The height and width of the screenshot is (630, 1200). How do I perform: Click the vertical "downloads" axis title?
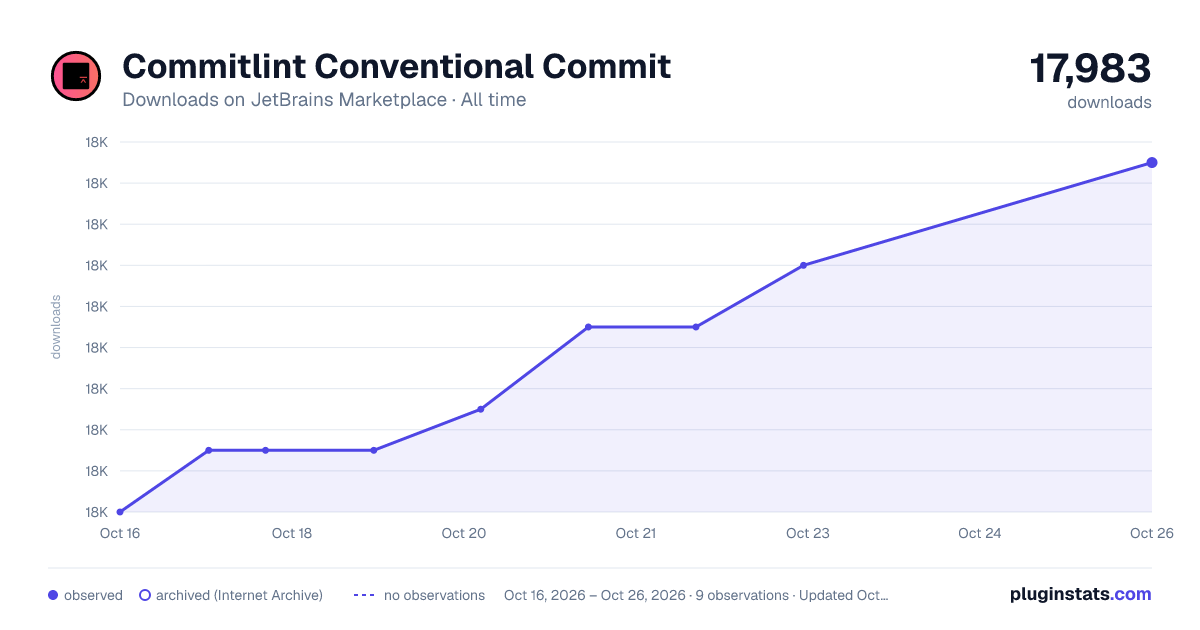tap(56, 326)
